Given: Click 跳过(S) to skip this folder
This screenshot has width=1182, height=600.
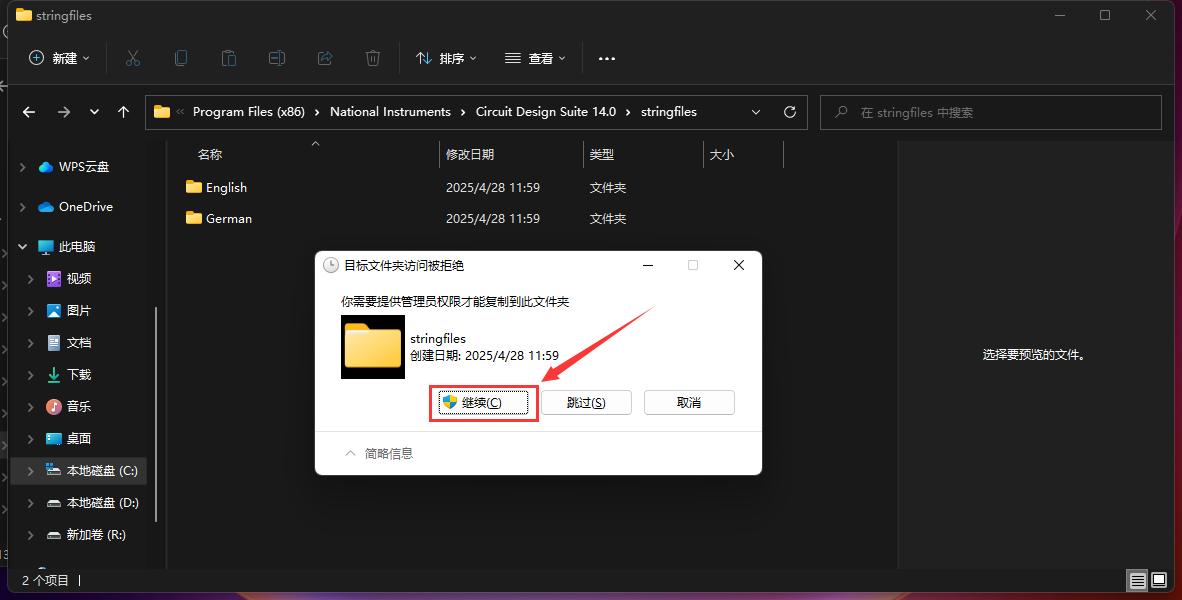Looking at the screenshot, I should [586, 403].
